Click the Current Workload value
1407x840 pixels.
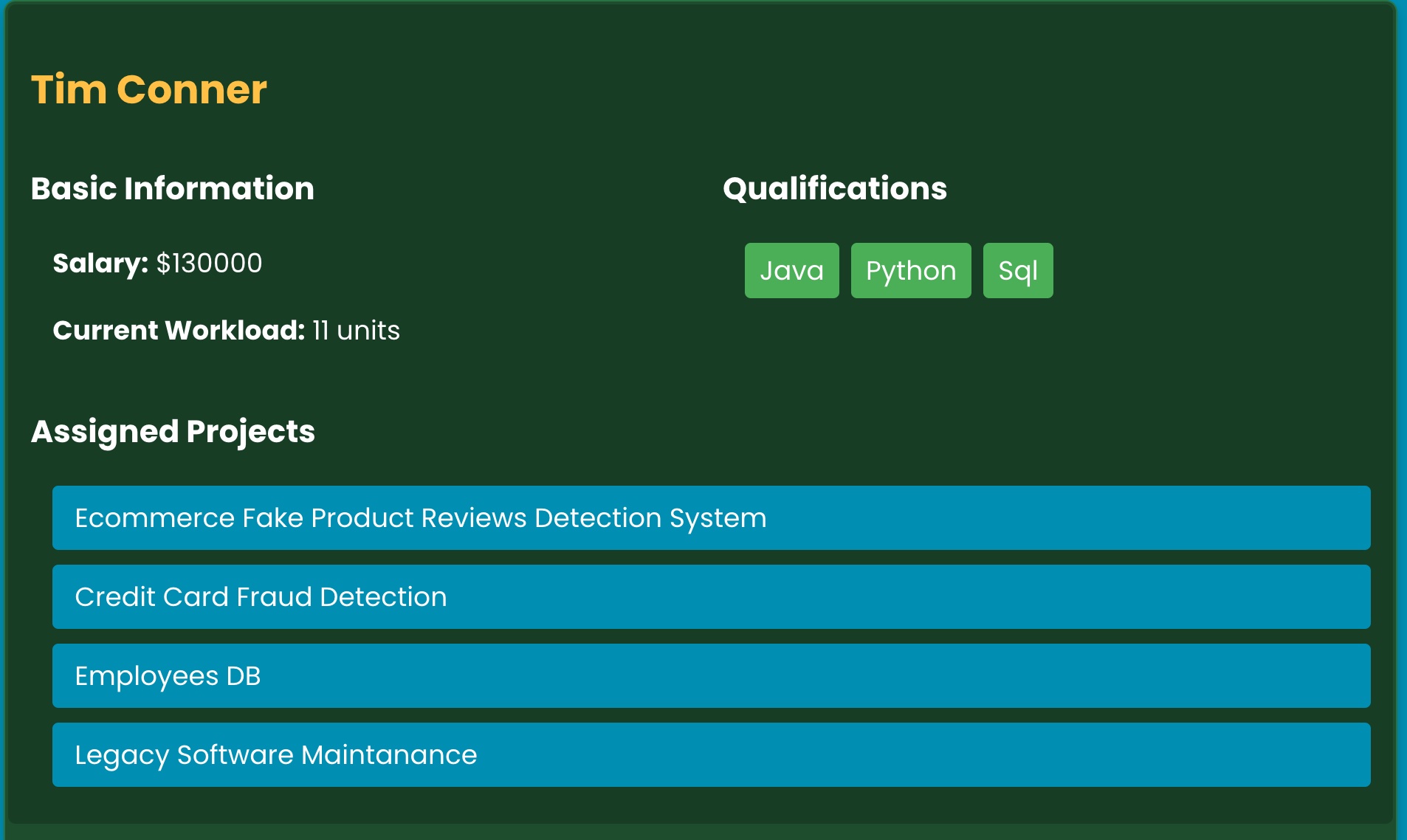(x=354, y=331)
